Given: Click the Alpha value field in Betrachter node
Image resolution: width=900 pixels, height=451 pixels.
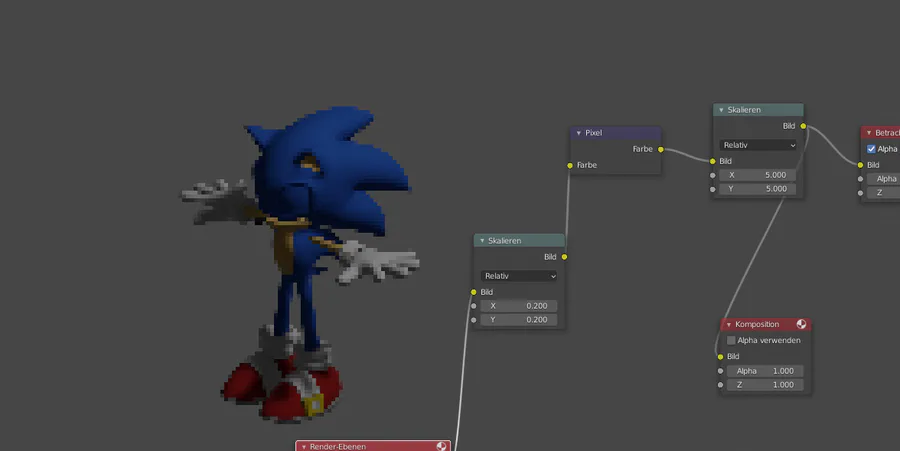Looking at the screenshot, I should (883, 179).
